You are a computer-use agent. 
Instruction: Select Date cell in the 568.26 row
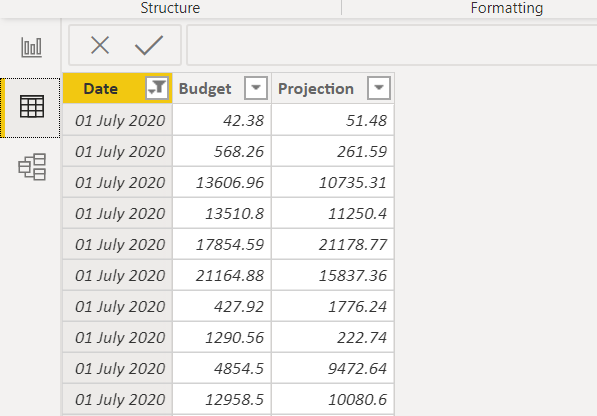point(118,151)
